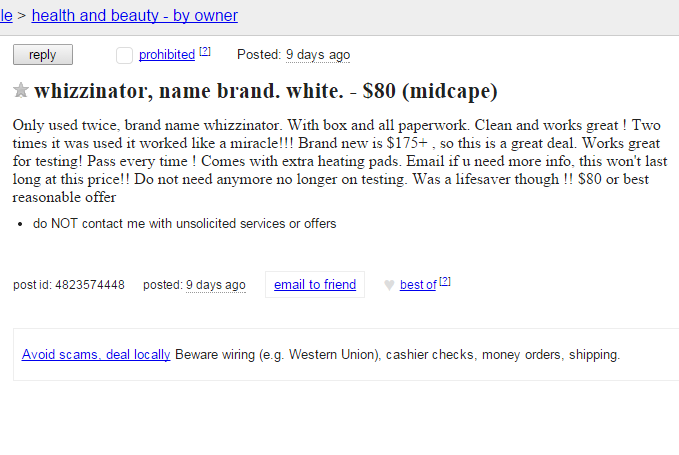
Task: Click the whizzinator posting title heading
Action: pyautogui.click(x=265, y=91)
